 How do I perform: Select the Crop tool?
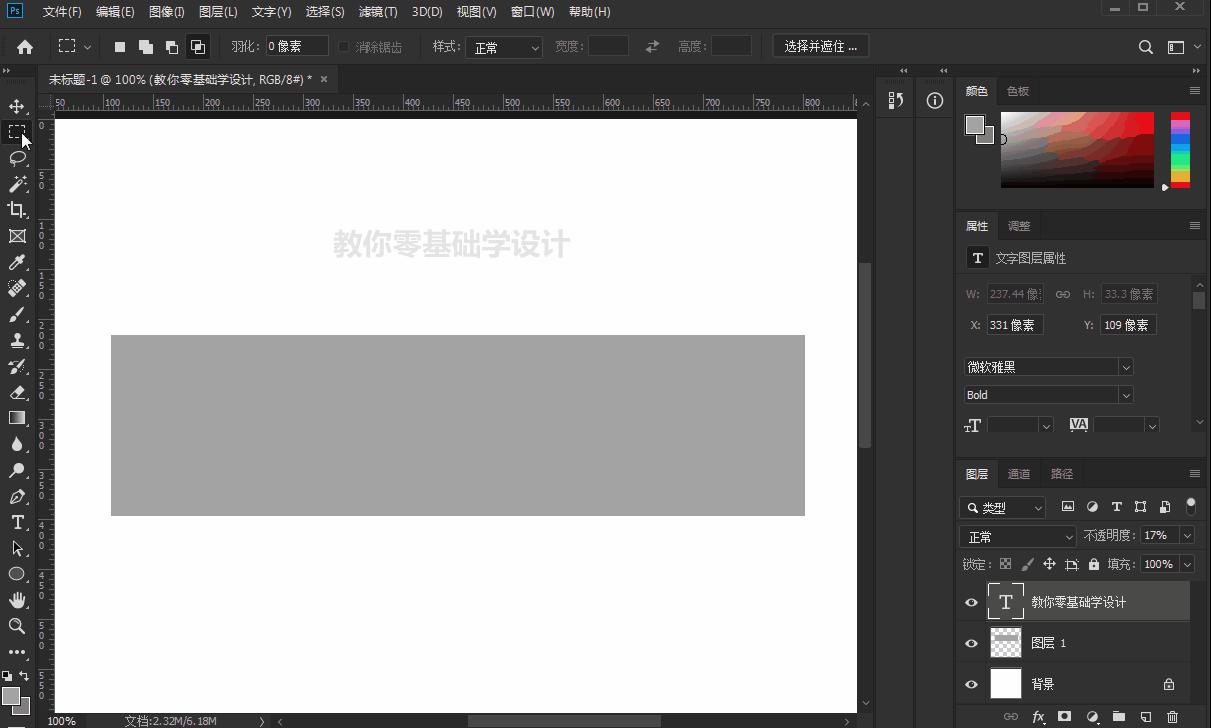pyautogui.click(x=17, y=210)
